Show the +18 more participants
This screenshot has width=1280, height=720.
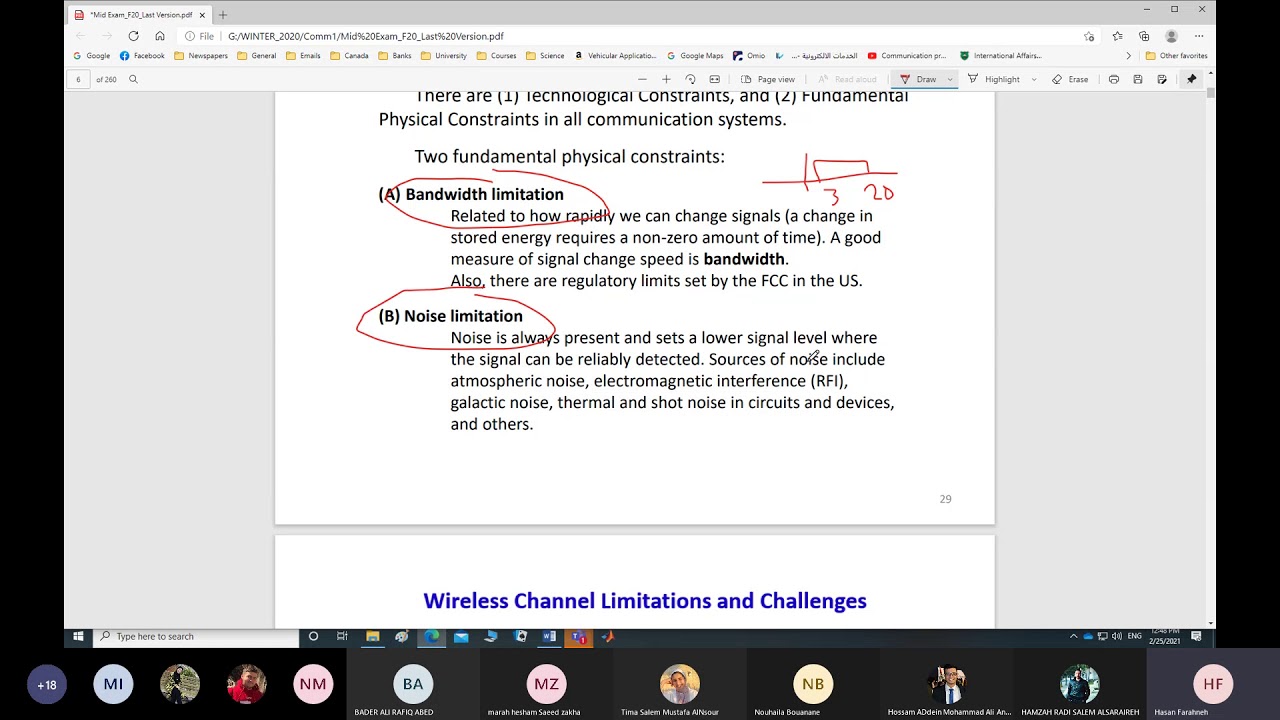(47, 685)
